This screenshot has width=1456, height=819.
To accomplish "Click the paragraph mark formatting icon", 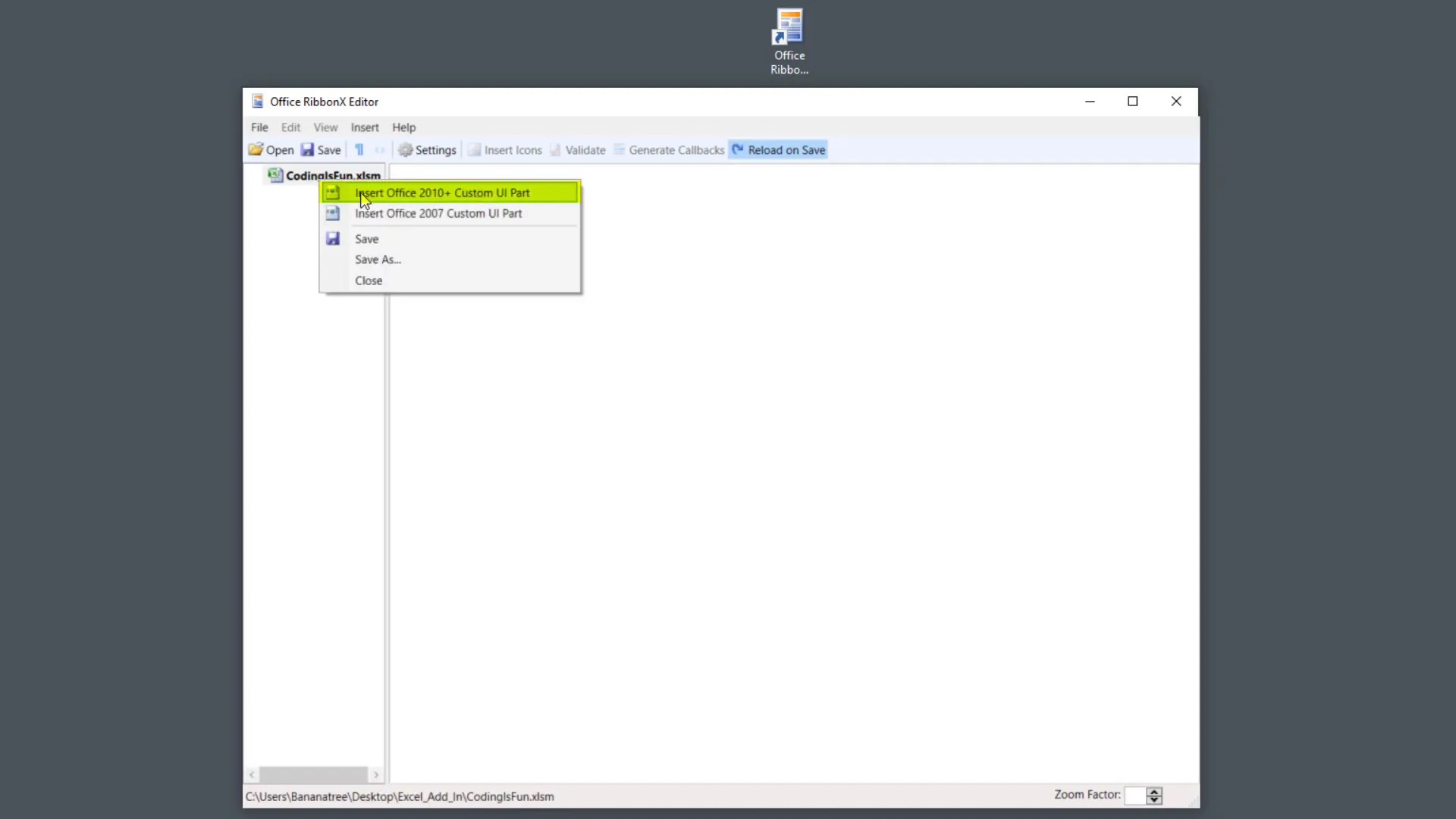I will coord(358,149).
